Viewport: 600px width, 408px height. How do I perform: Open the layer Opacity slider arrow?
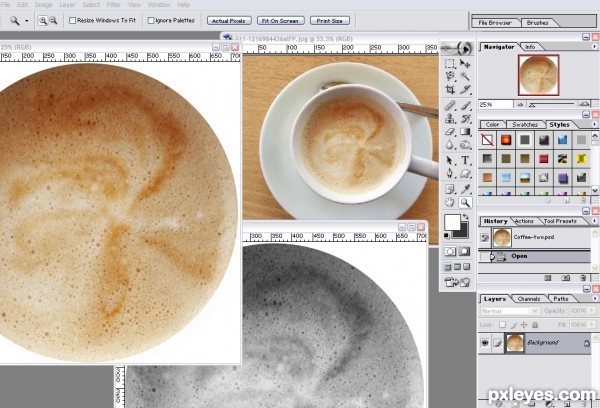tap(592, 311)
